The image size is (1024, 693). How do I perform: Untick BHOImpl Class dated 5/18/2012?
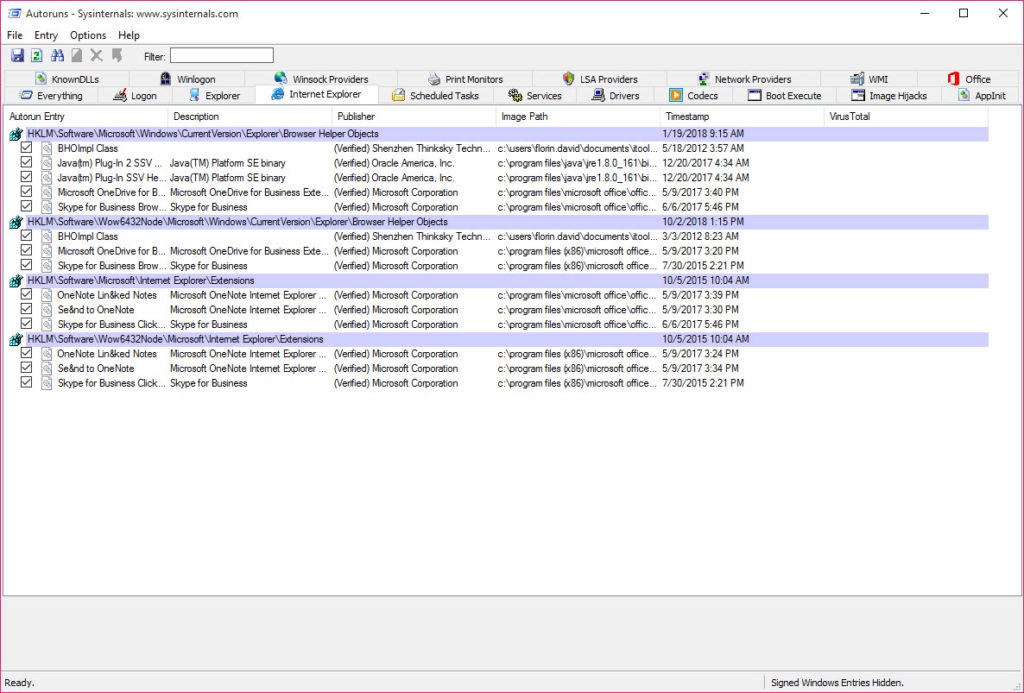[x=26, y=147]
